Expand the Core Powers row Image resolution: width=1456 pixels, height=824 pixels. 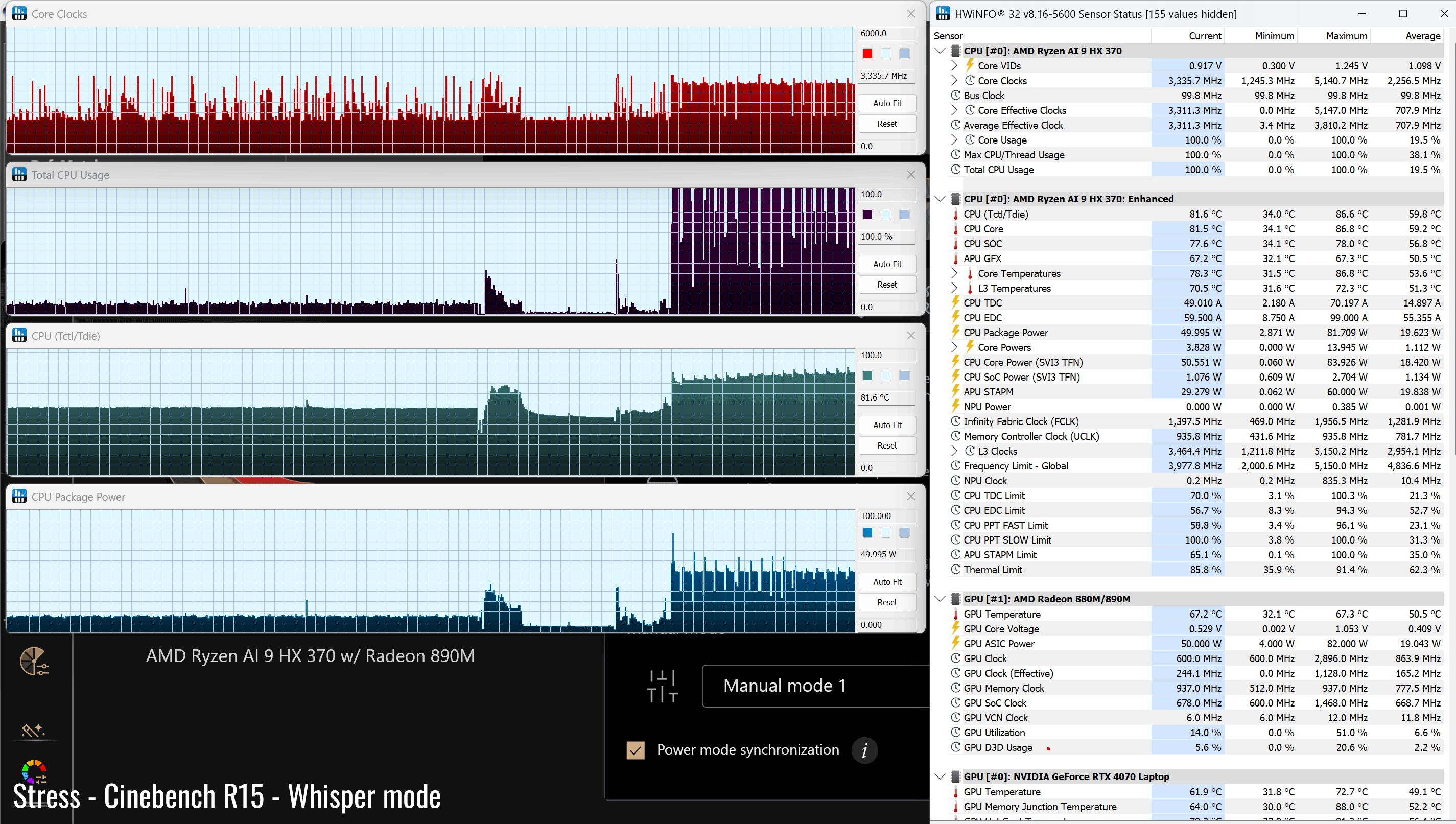(954, 347)
